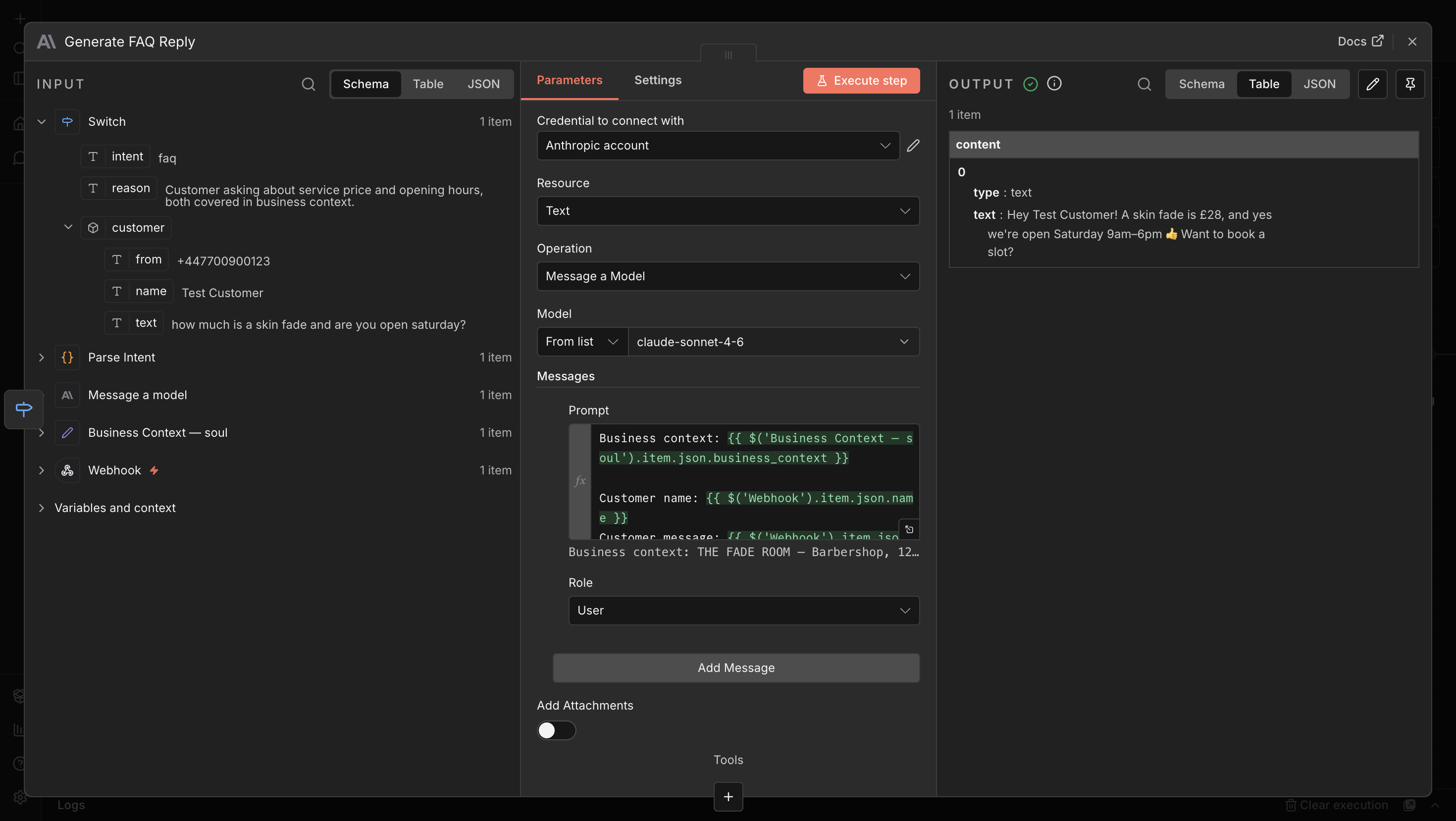Select the INPUT Schema view
This screenshot has height=821, width=1456.
coord(365,84)
